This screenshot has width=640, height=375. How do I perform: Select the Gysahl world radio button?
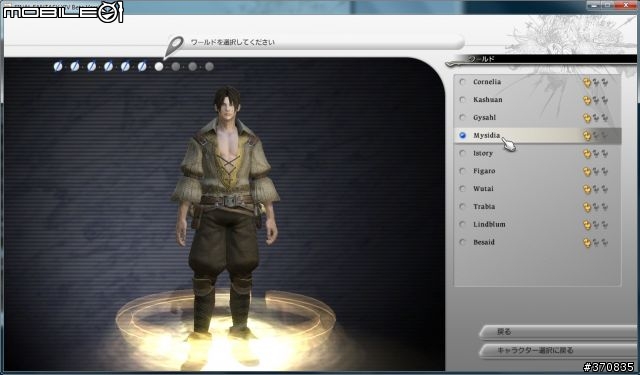tap(462, 118)
